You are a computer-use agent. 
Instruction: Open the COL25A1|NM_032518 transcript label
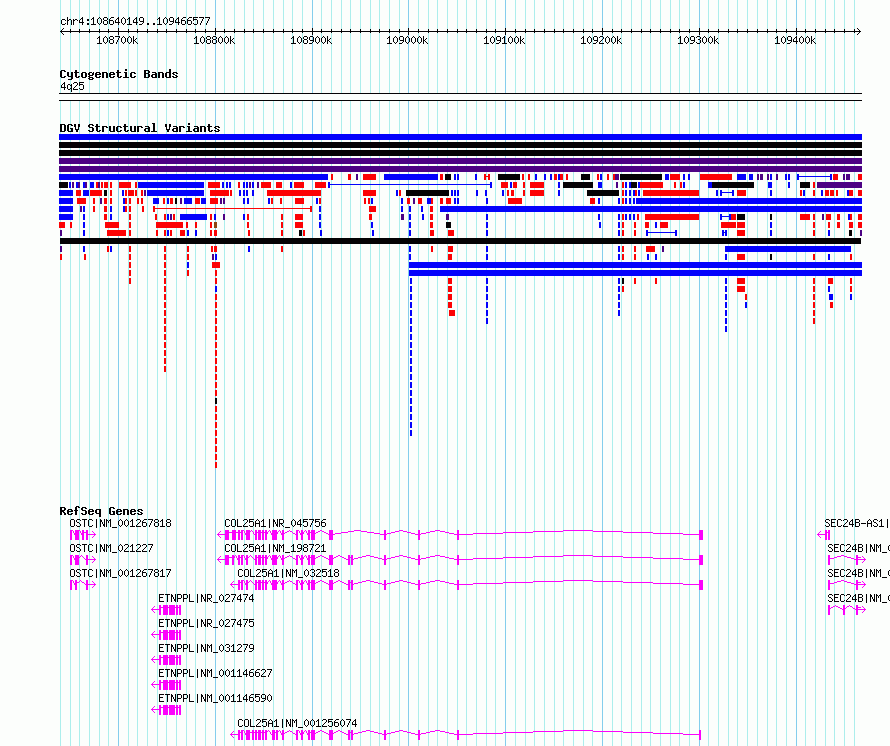[x=288, y=573]
